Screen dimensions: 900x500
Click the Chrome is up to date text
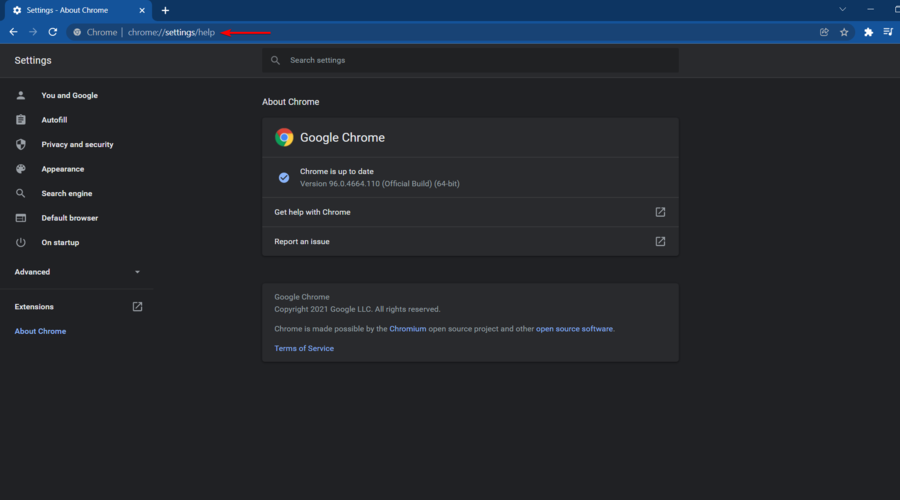(336, 172)
